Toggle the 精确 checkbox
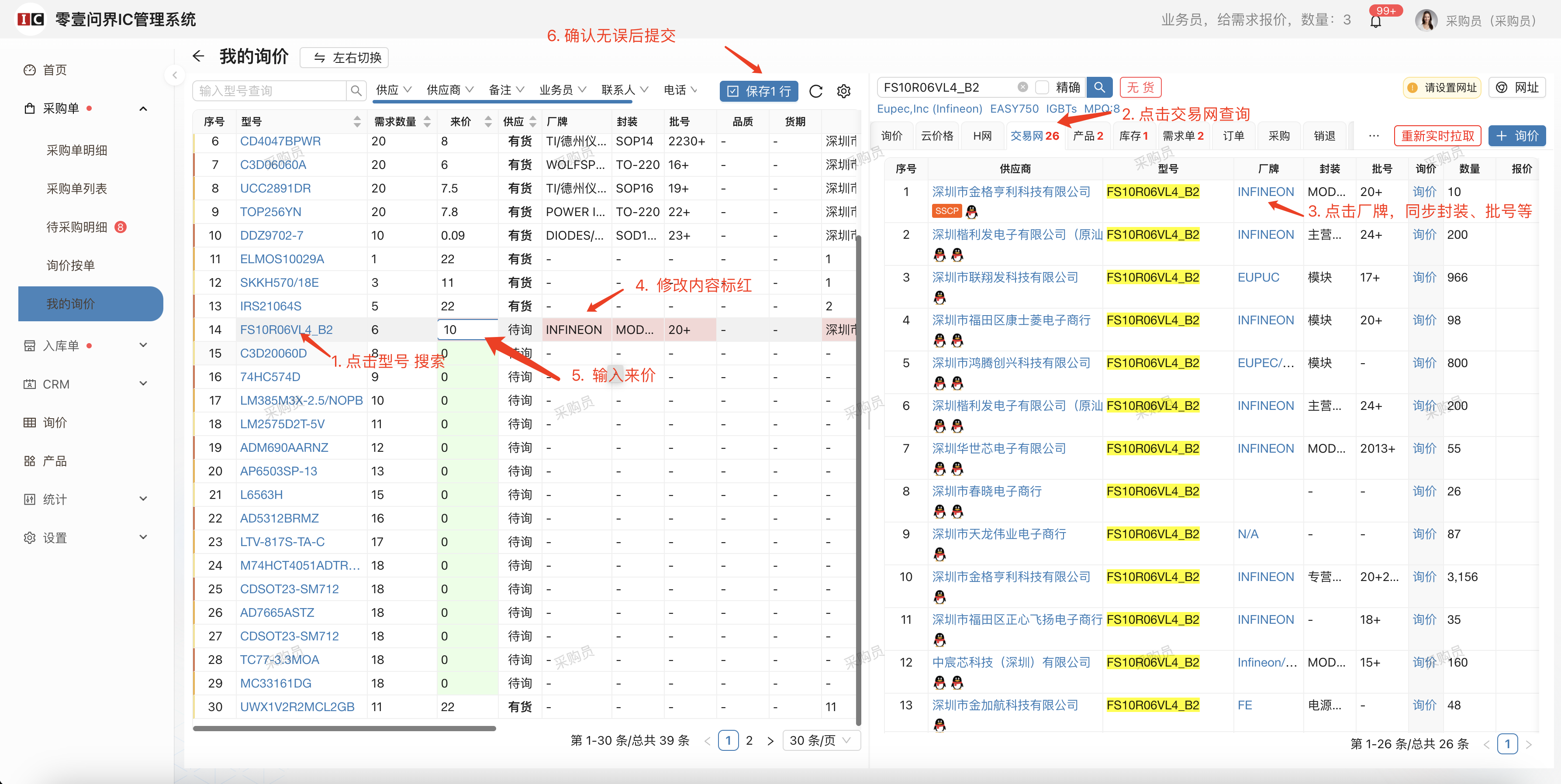Viewport: 1561px width, 784px height. [1042, 87]
